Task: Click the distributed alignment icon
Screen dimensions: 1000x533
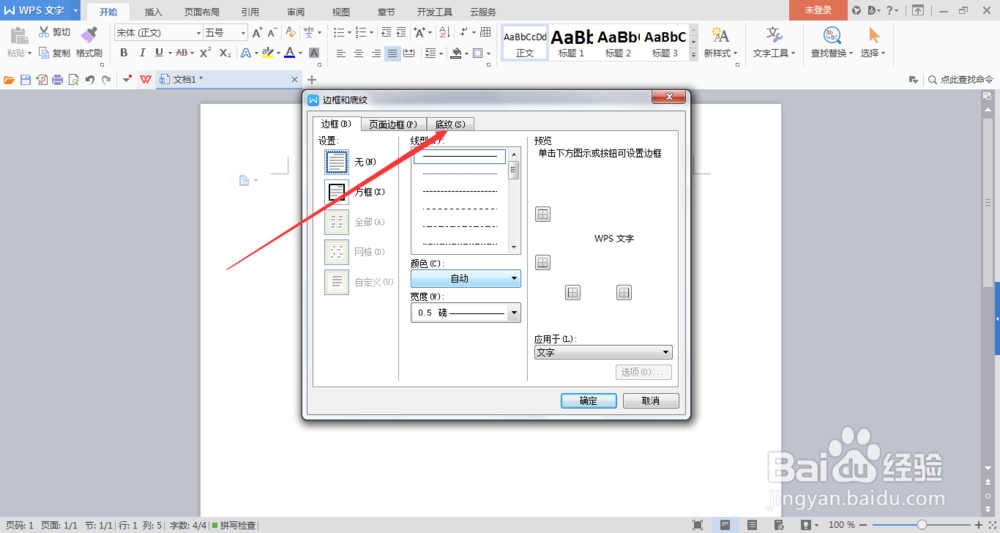Action: pos(409,54)
